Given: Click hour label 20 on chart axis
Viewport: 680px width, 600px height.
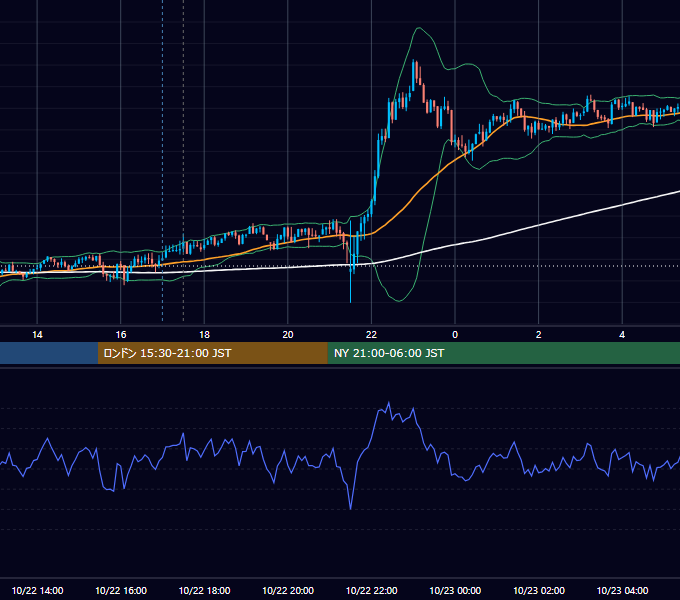Looking at the screenshot, I should click(x=288, y=335).
